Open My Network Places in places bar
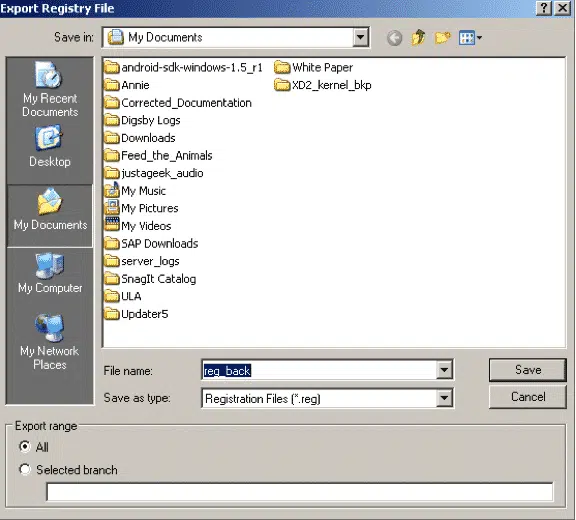 coord(50,342)
